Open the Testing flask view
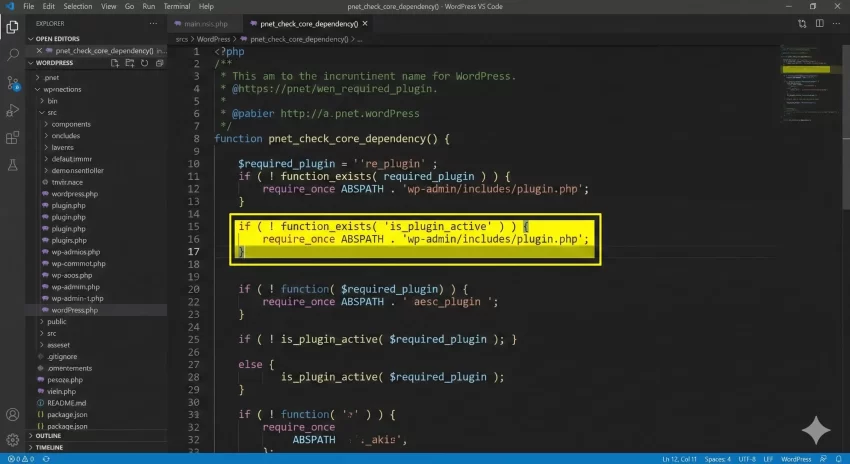This screenshot has height=464, width=850. 12,165
